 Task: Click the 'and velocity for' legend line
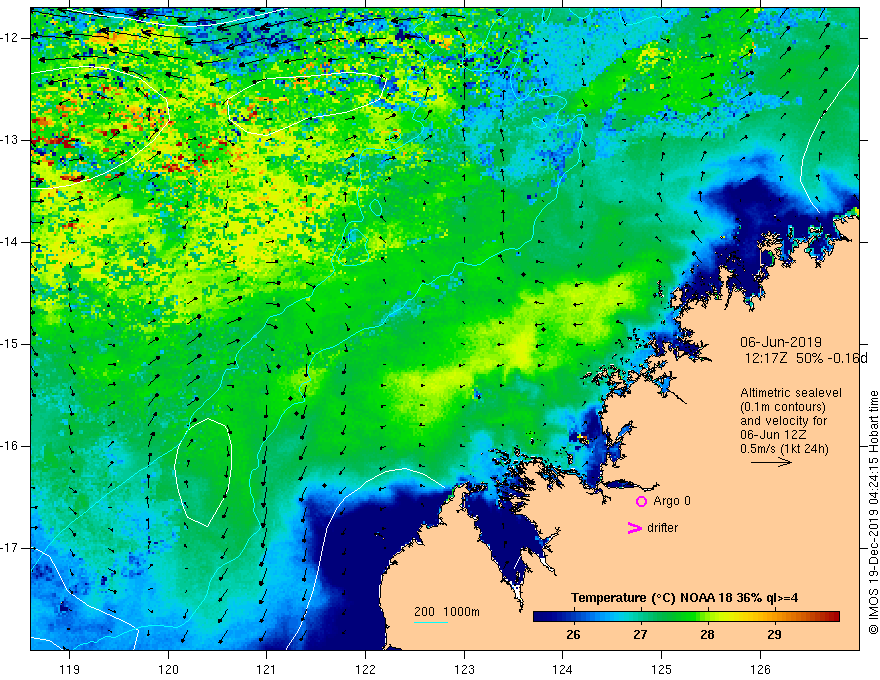point(783,421)
